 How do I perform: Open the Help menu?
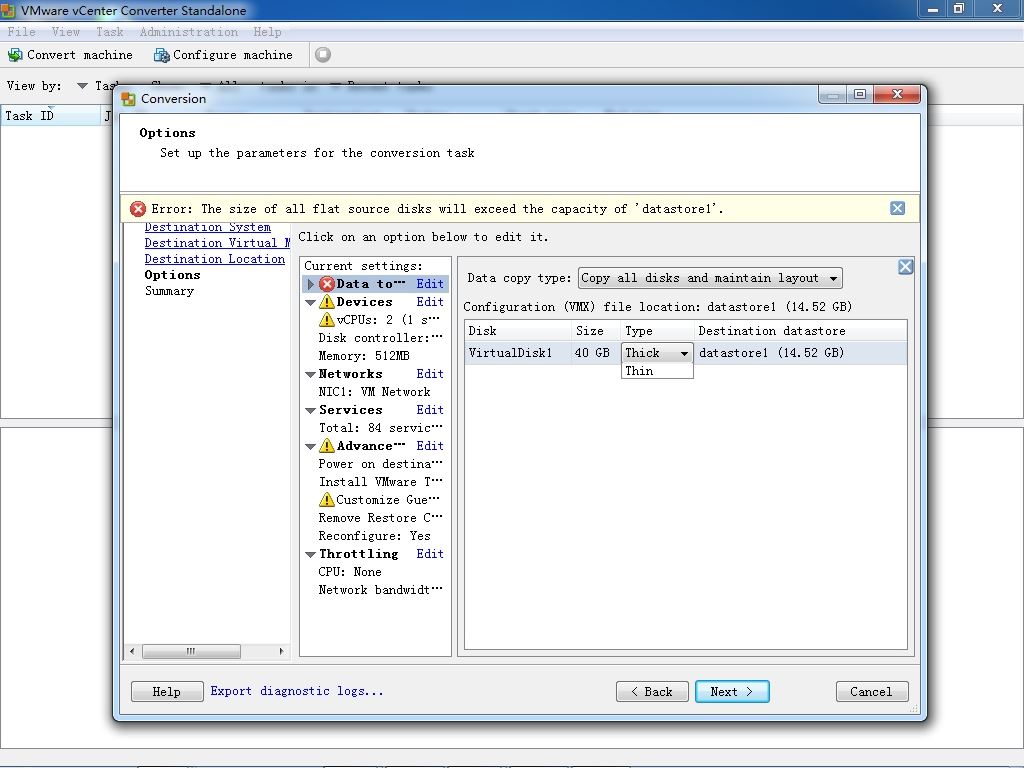pos(267,31)
